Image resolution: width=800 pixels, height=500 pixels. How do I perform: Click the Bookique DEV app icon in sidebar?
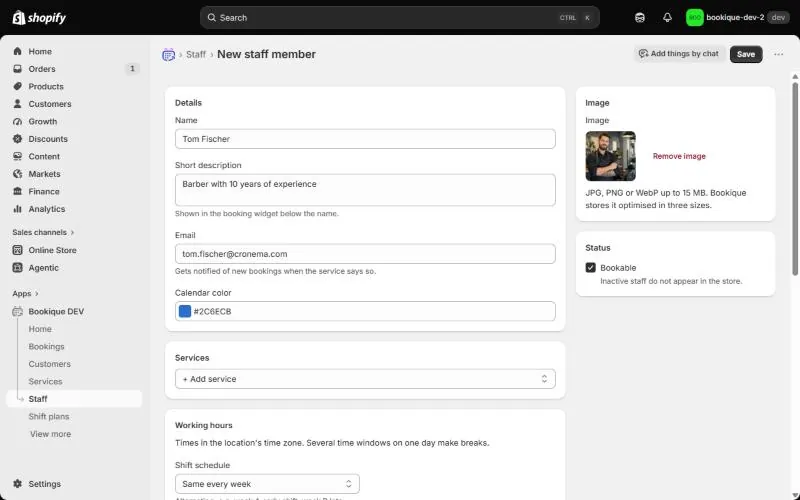coord(18,311)
